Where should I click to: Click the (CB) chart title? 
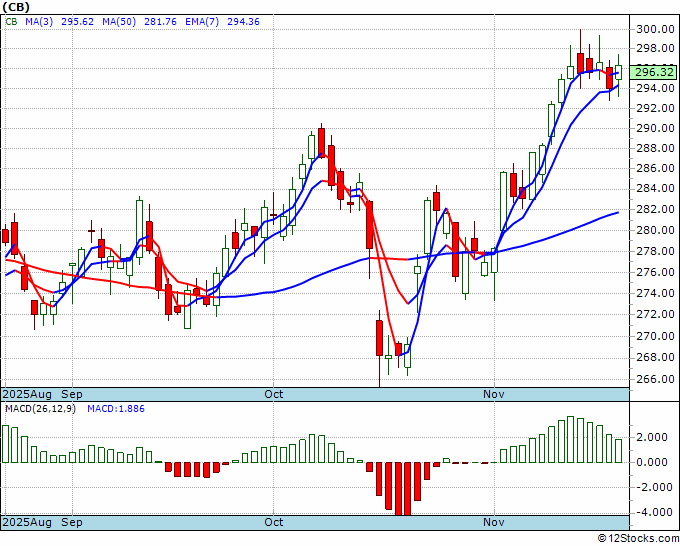point(16,7)
